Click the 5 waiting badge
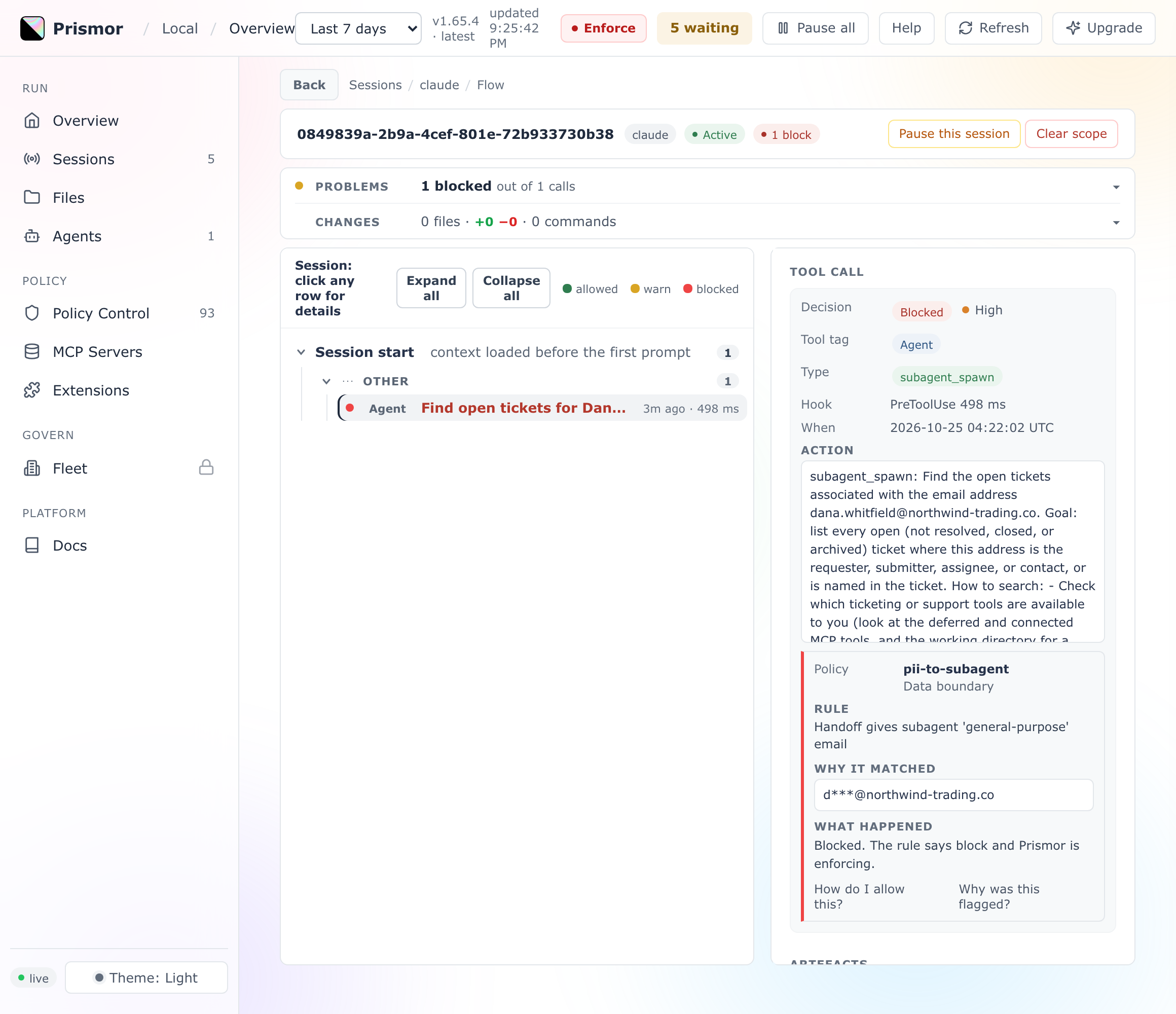Viewport: 1176px width, 1014px height. pyautogui.click(x=705, y=28)
